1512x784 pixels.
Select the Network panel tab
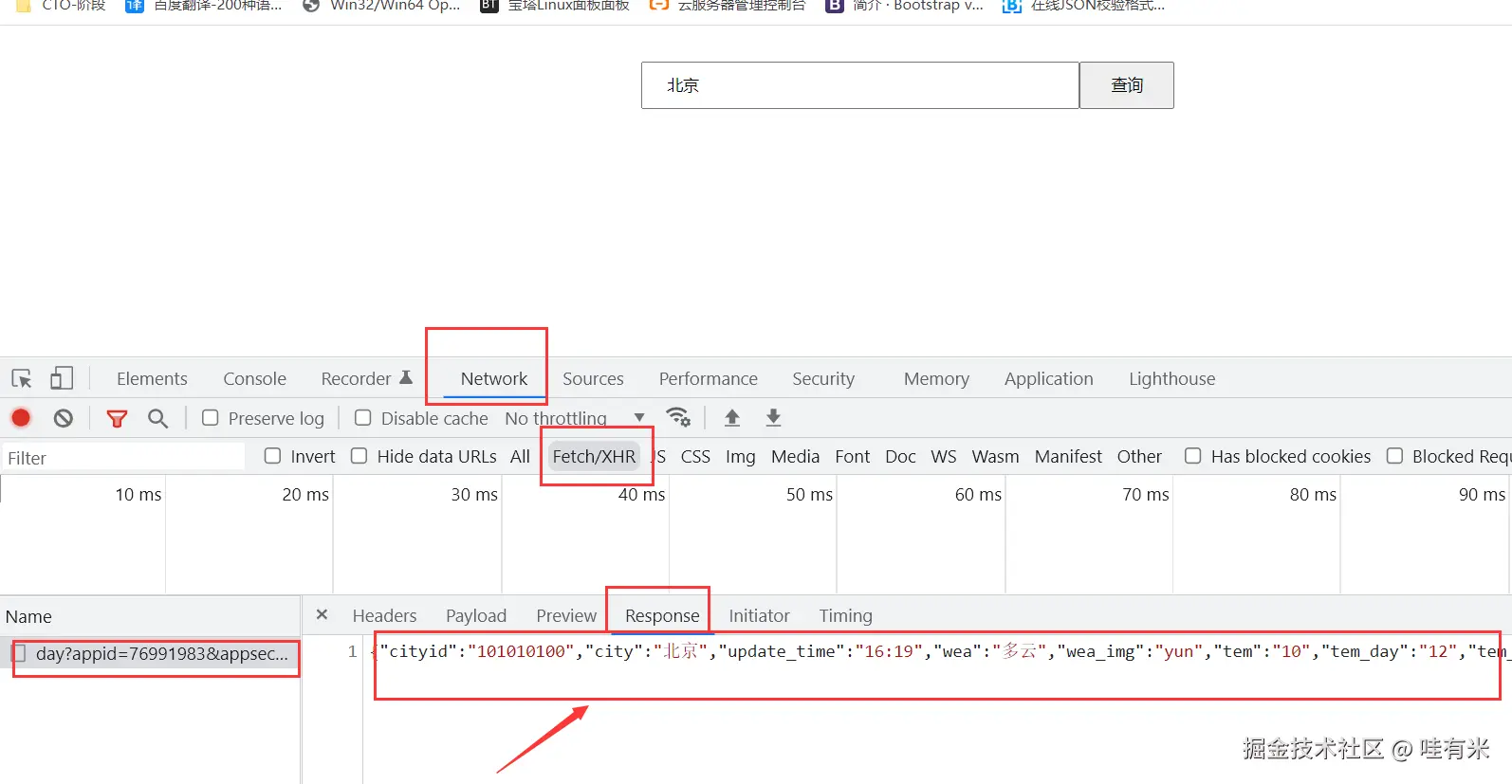[x=494, y=378]
